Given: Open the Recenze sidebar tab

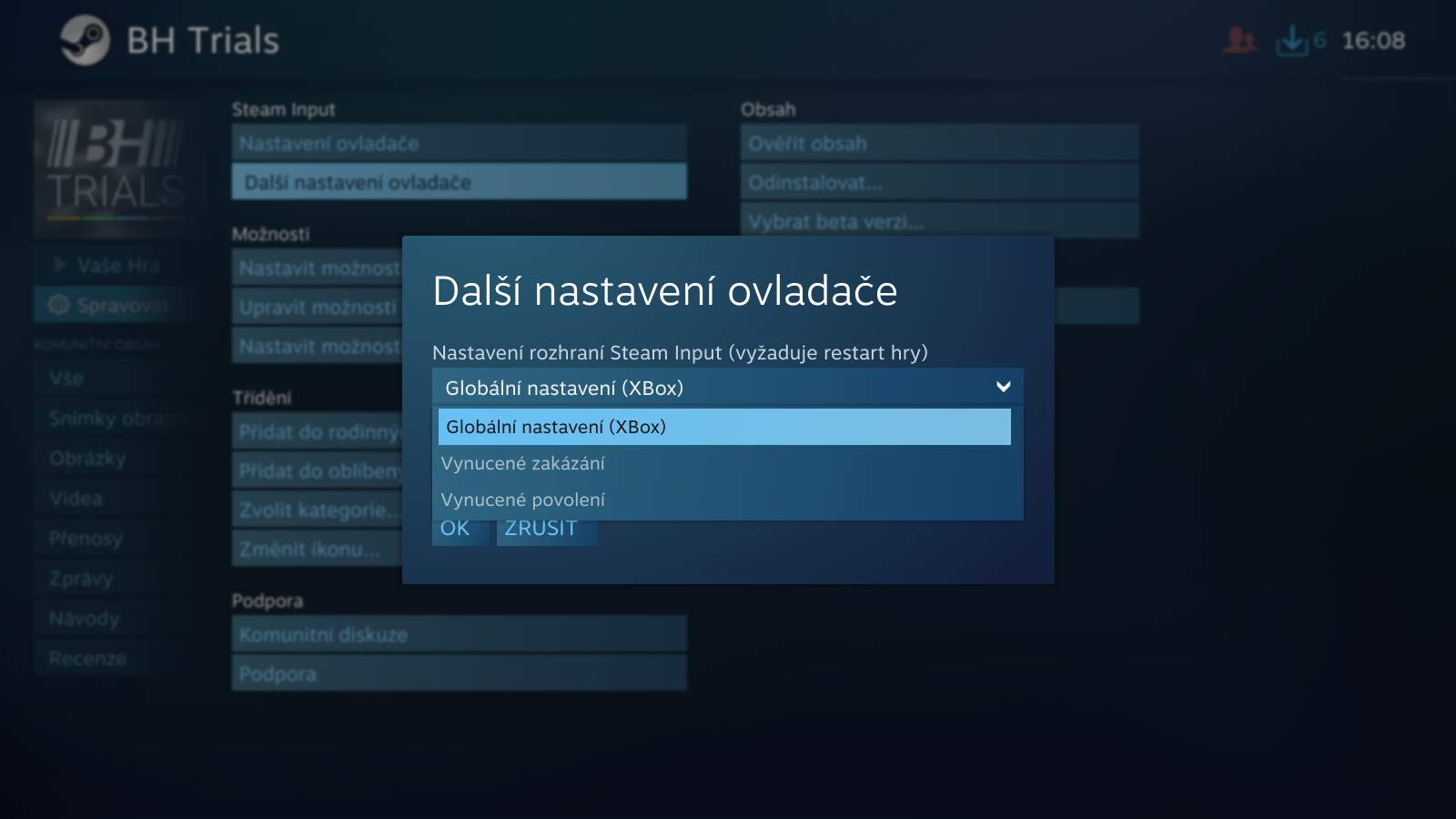Looking at the screenshot, I should tap(88, 658).
